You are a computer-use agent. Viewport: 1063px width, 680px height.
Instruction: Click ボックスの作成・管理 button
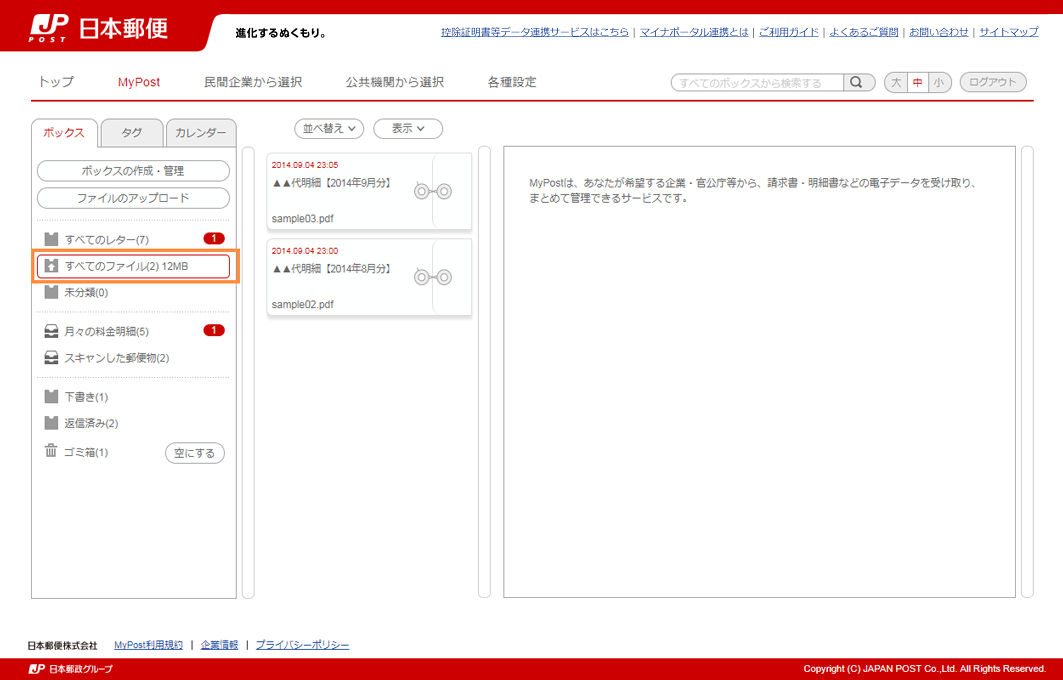tap(133, 171)
